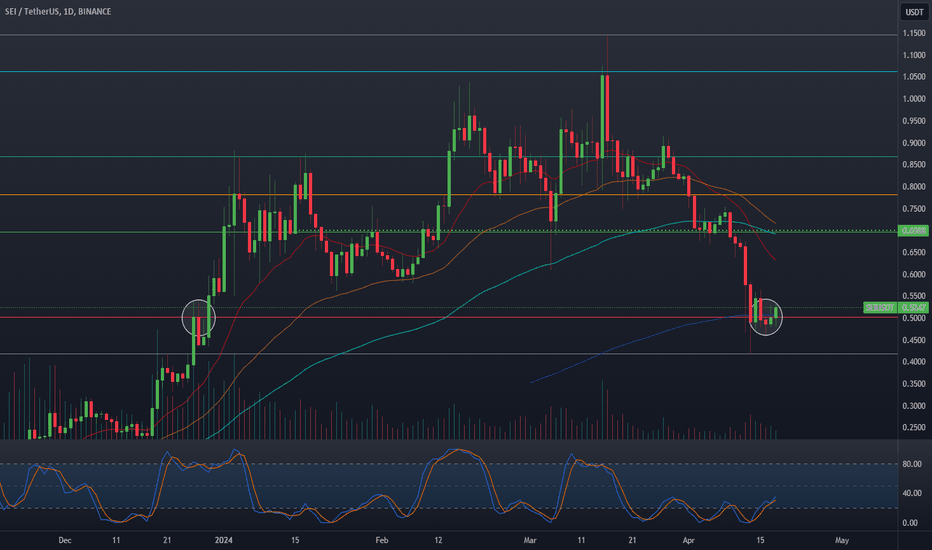
Task: Click the 0.2500 price axis label
Action: pos(914,428)
